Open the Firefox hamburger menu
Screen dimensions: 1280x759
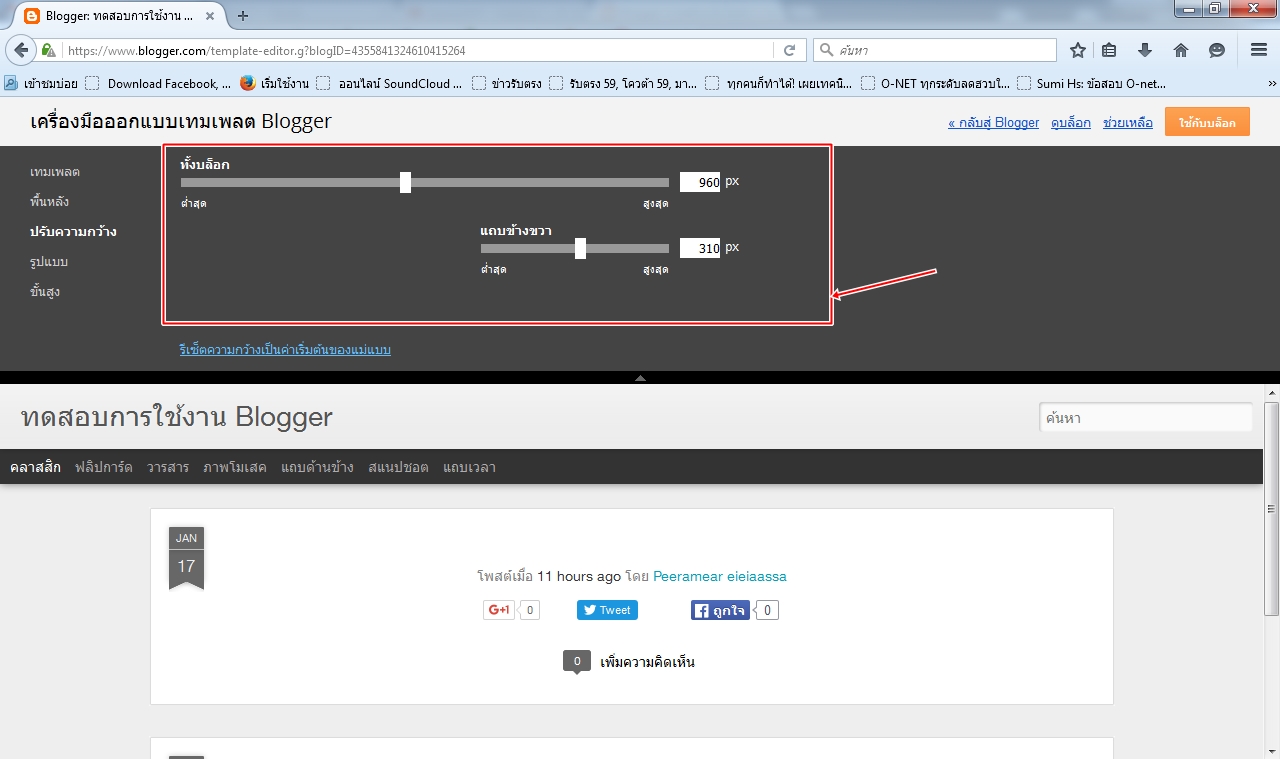click(1259, 50)
